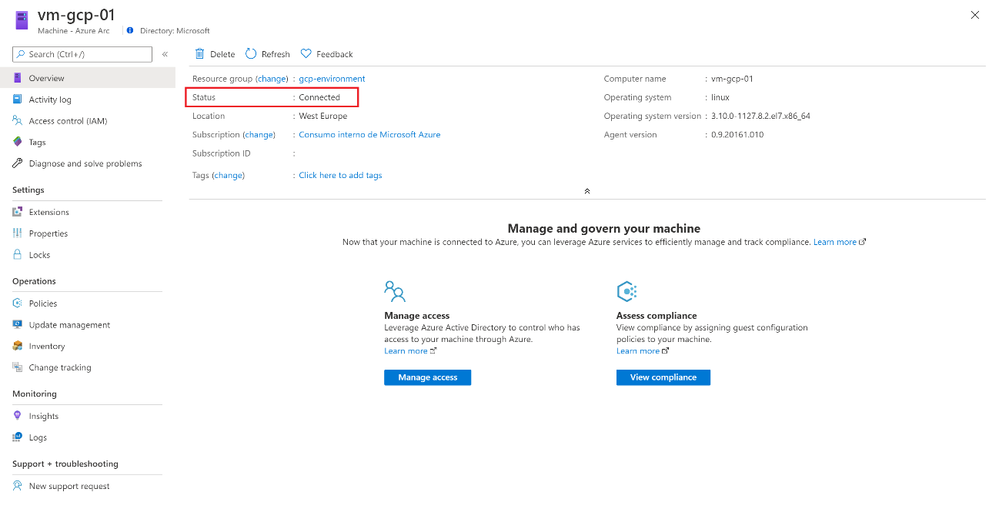Image resolution: width=999 pixels, height=510 pixels.
Task: Click the Policies icon
Action: [x=17, y=303]
